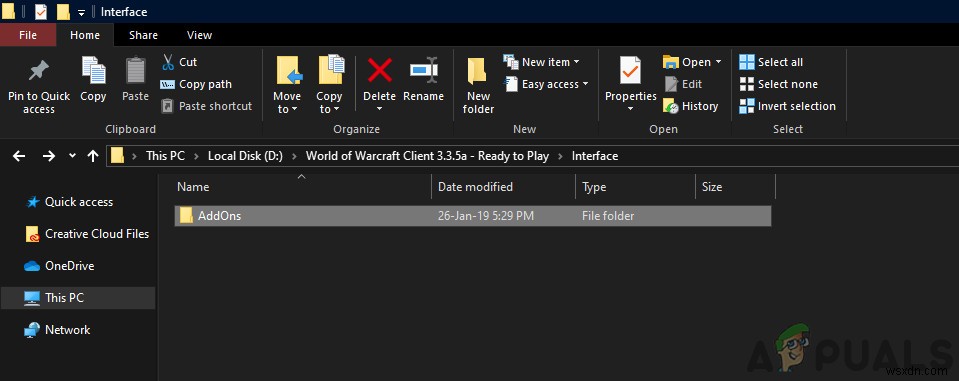
Task: Open Network in the sidebar
Action: 57,330
